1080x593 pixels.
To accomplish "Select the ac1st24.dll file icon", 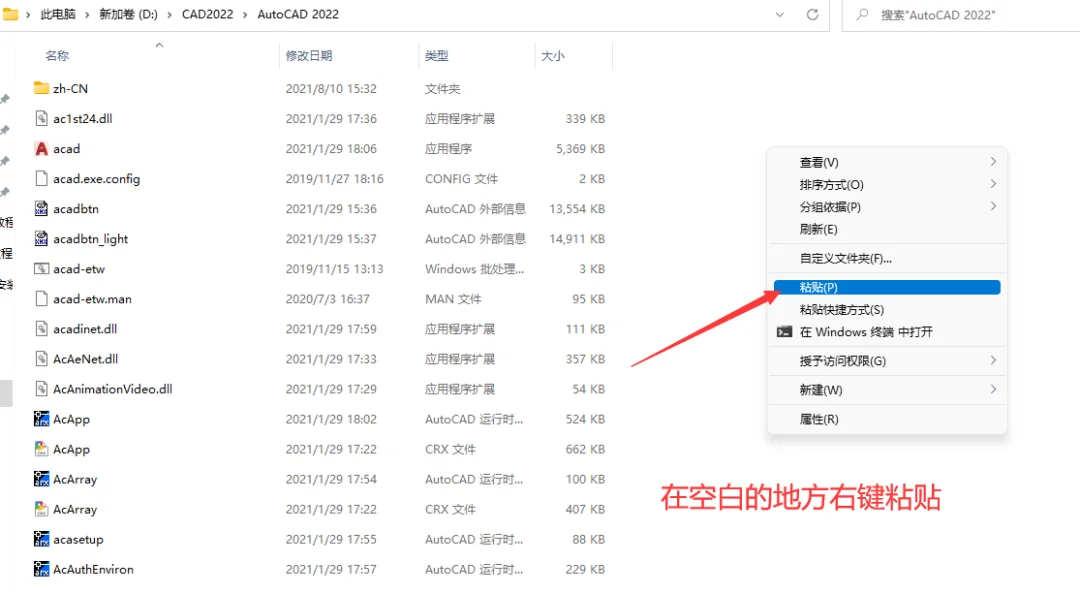I will pos(42,118).
